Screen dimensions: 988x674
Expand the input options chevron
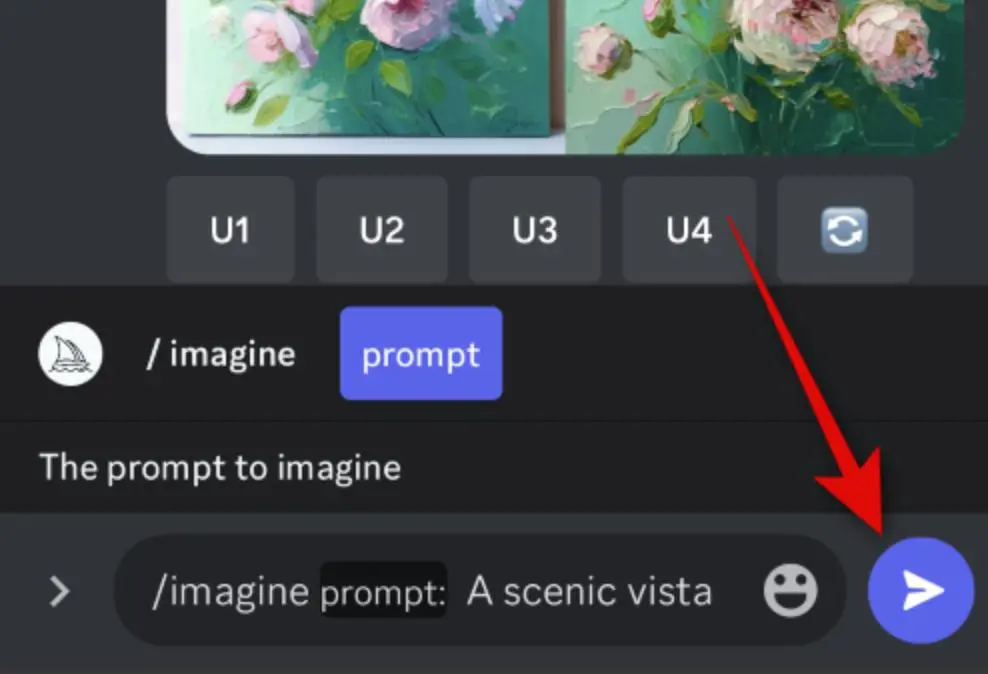pyautogui.click(x=60, y=592)
